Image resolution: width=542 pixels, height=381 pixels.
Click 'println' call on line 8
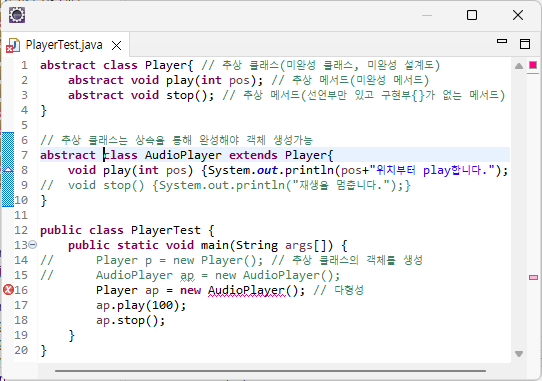[x=309, y=170]
